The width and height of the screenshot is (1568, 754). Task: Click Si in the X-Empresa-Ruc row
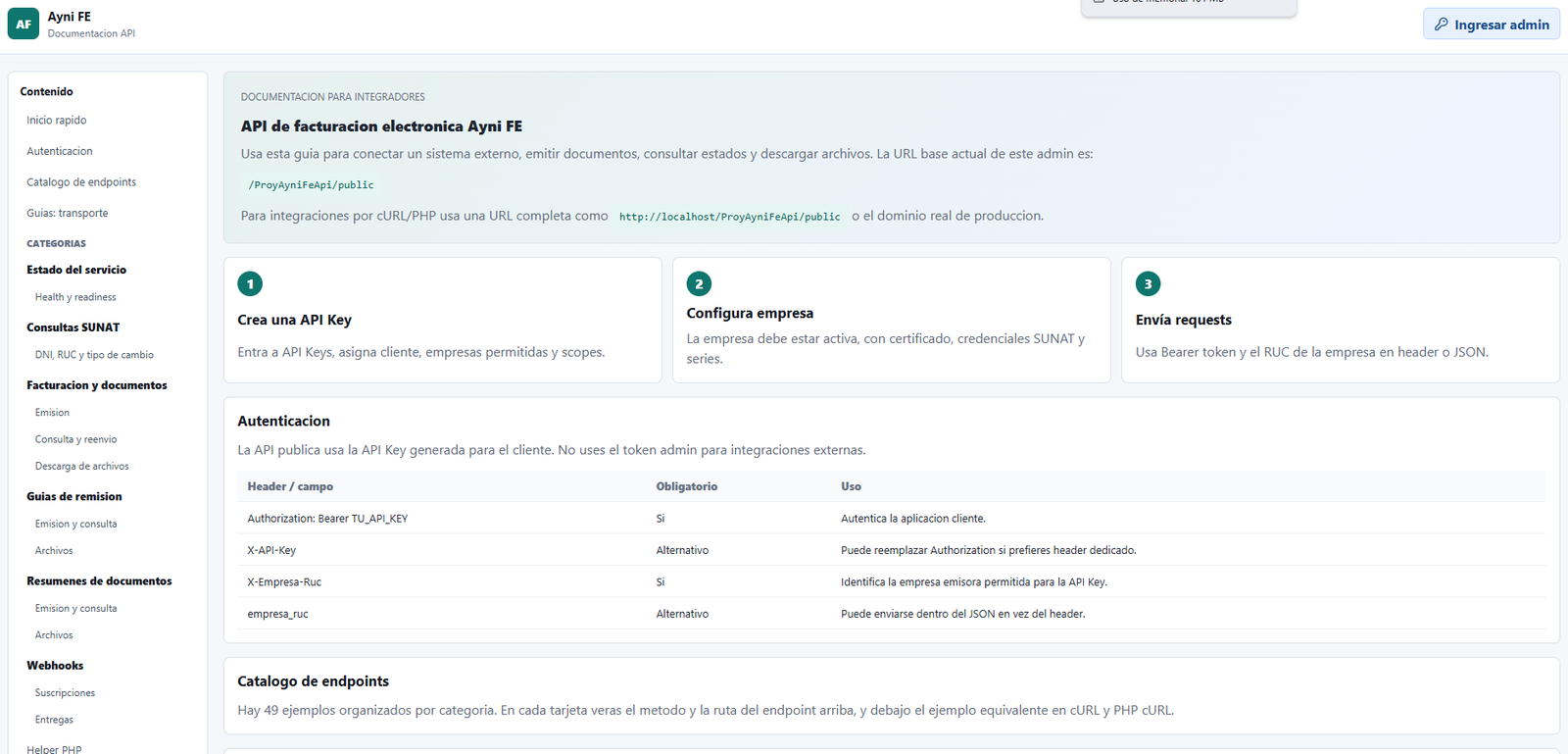pos(661,582)
